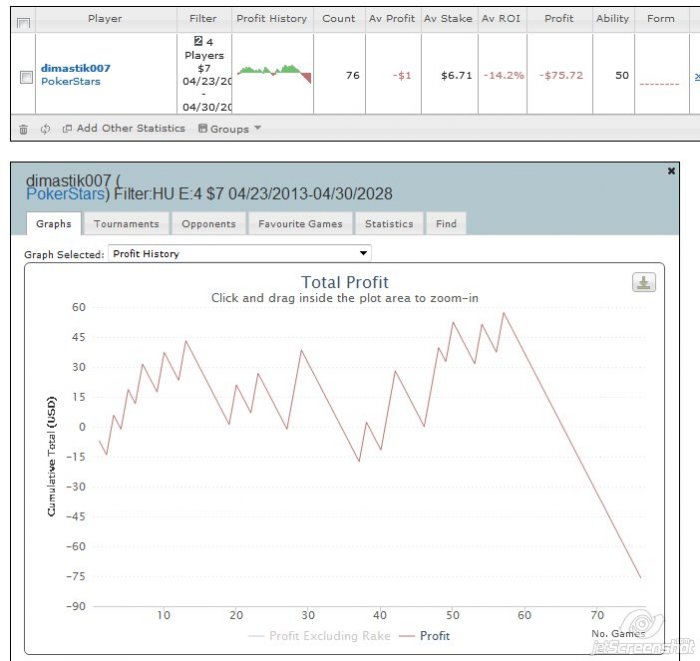Click PokerStars link in panel header
The image size is (700, 661).
point(65,194)
